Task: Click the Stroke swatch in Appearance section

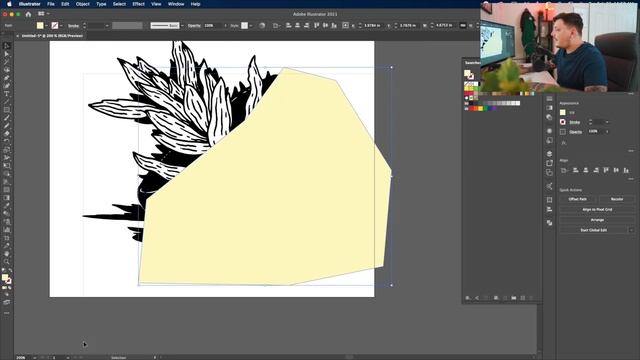Action: coord(563,122)
